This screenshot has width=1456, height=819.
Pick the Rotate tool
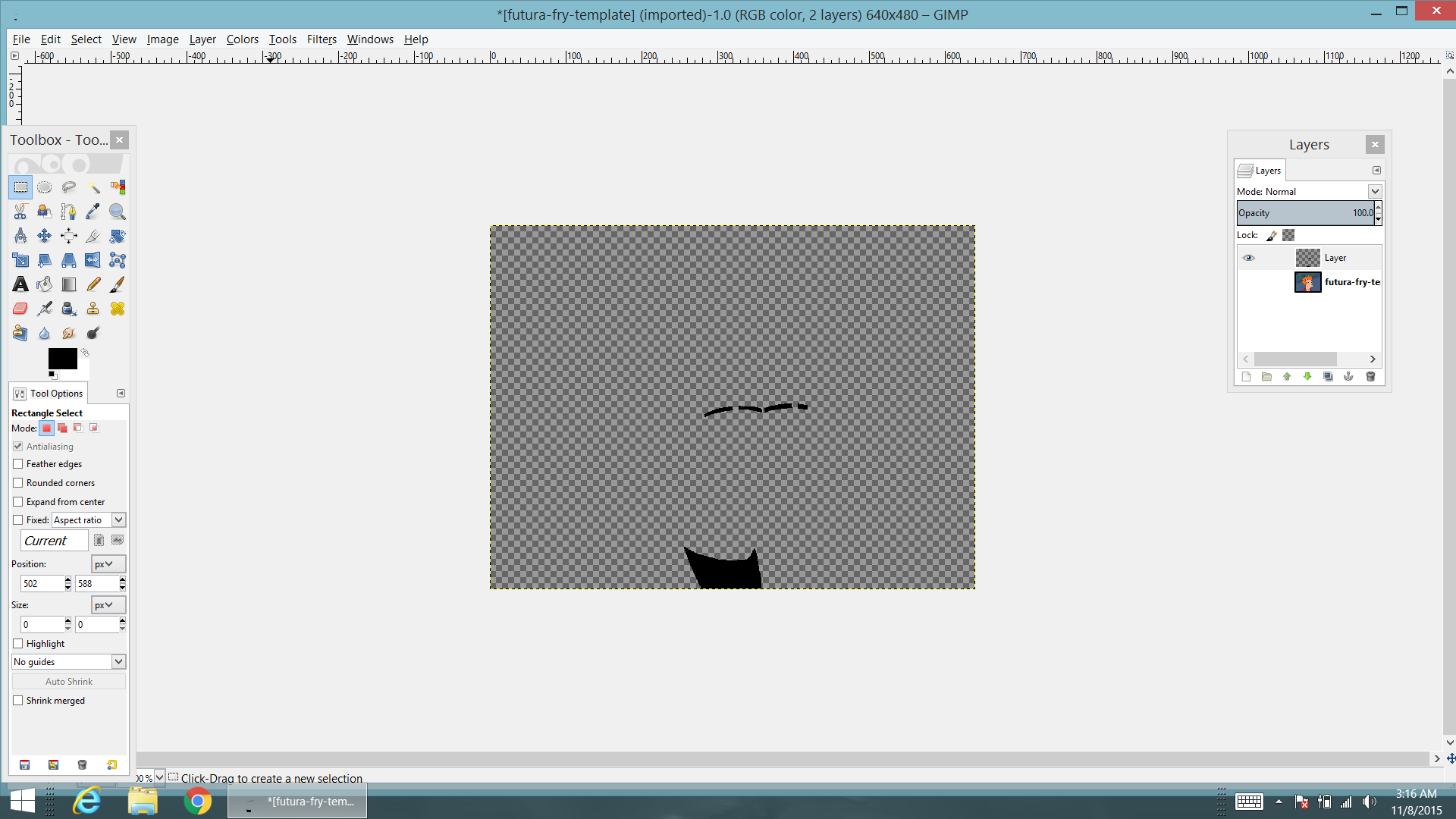coord(118,236)
